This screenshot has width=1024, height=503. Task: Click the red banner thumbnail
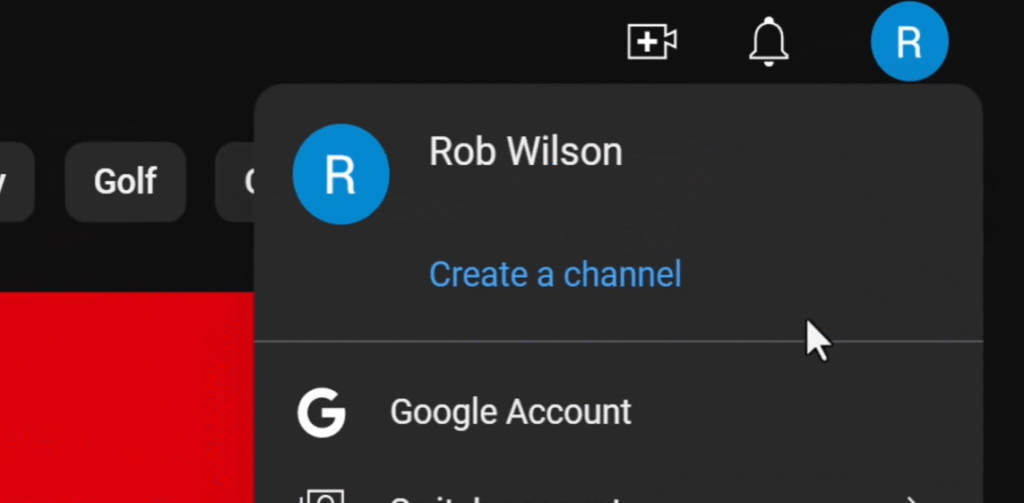(x=127, y=397)
